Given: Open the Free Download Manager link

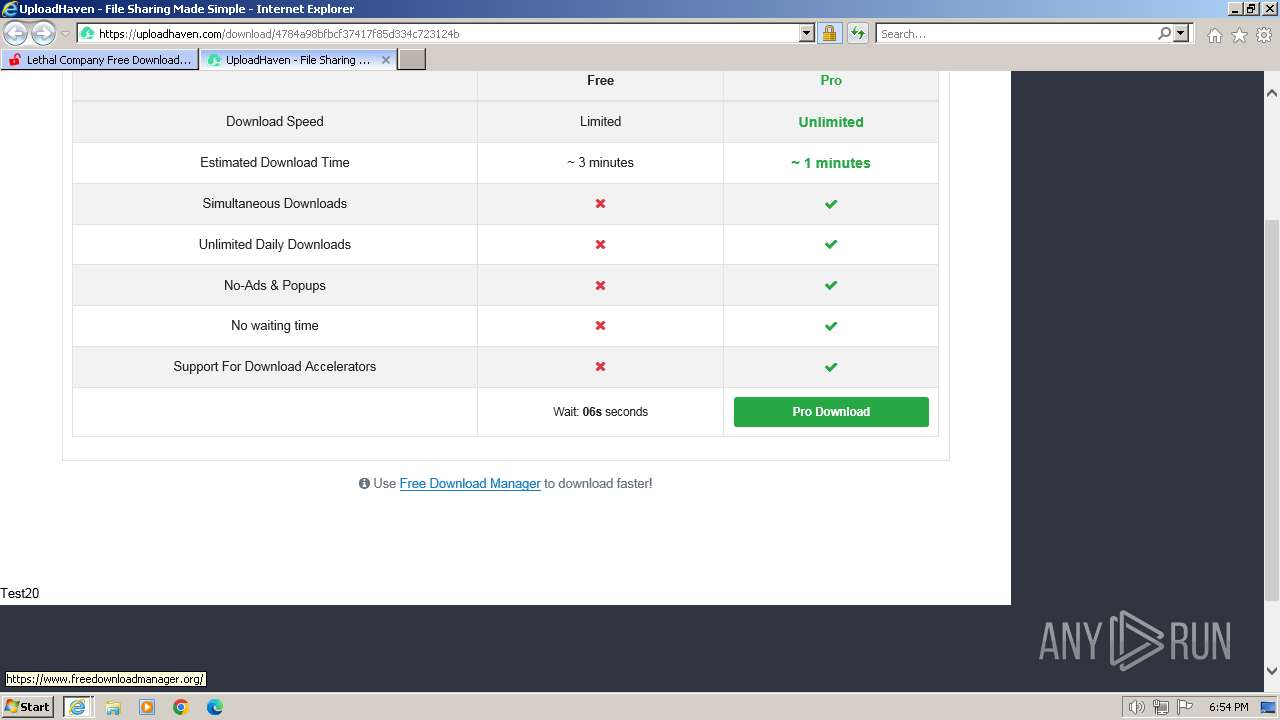Looking at the screenshot, I should [470, 483].
